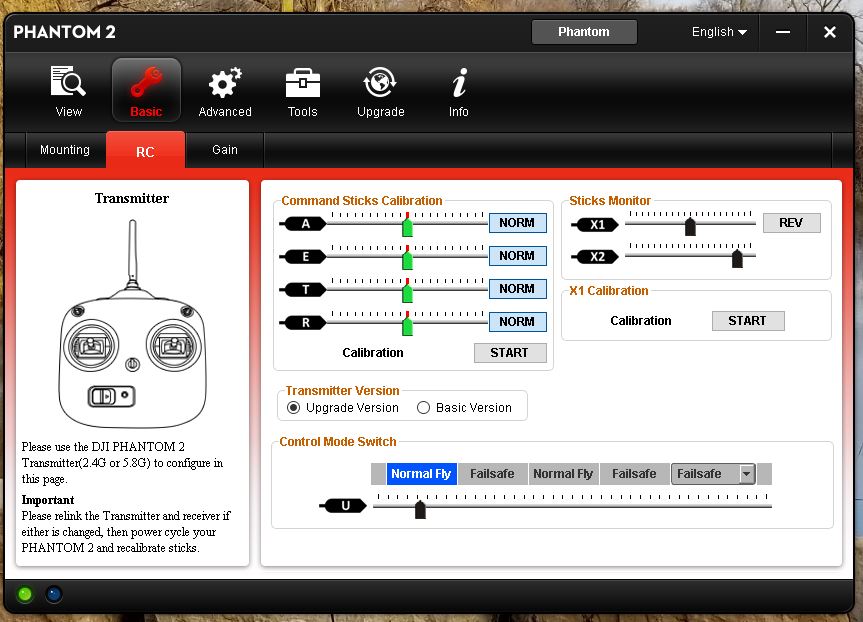Image resolution: width=863 pixels, height=622 pixels.
Task: Open the English language dropdown
Action: pyautogui.click(x=719, y=32)
